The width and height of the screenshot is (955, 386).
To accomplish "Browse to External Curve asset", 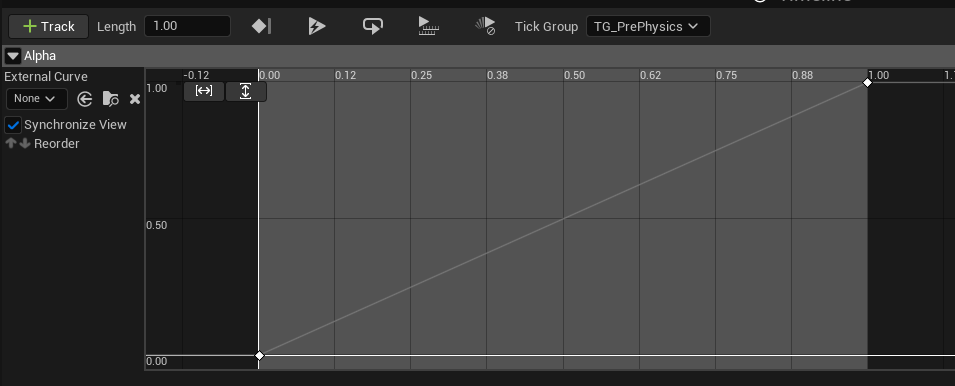I will (x=110, y=99).
